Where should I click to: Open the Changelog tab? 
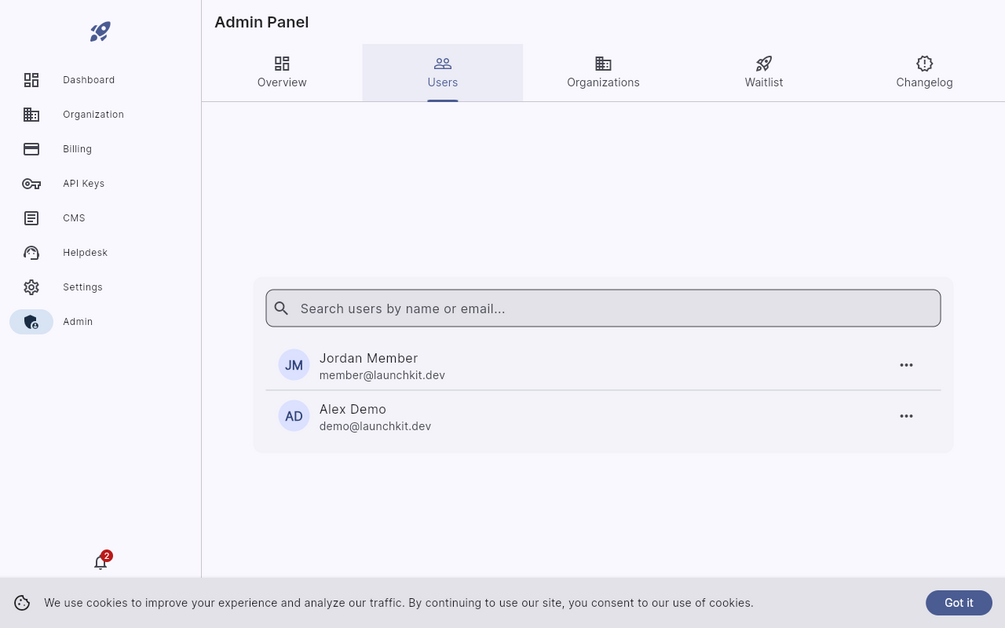(924, 72)
